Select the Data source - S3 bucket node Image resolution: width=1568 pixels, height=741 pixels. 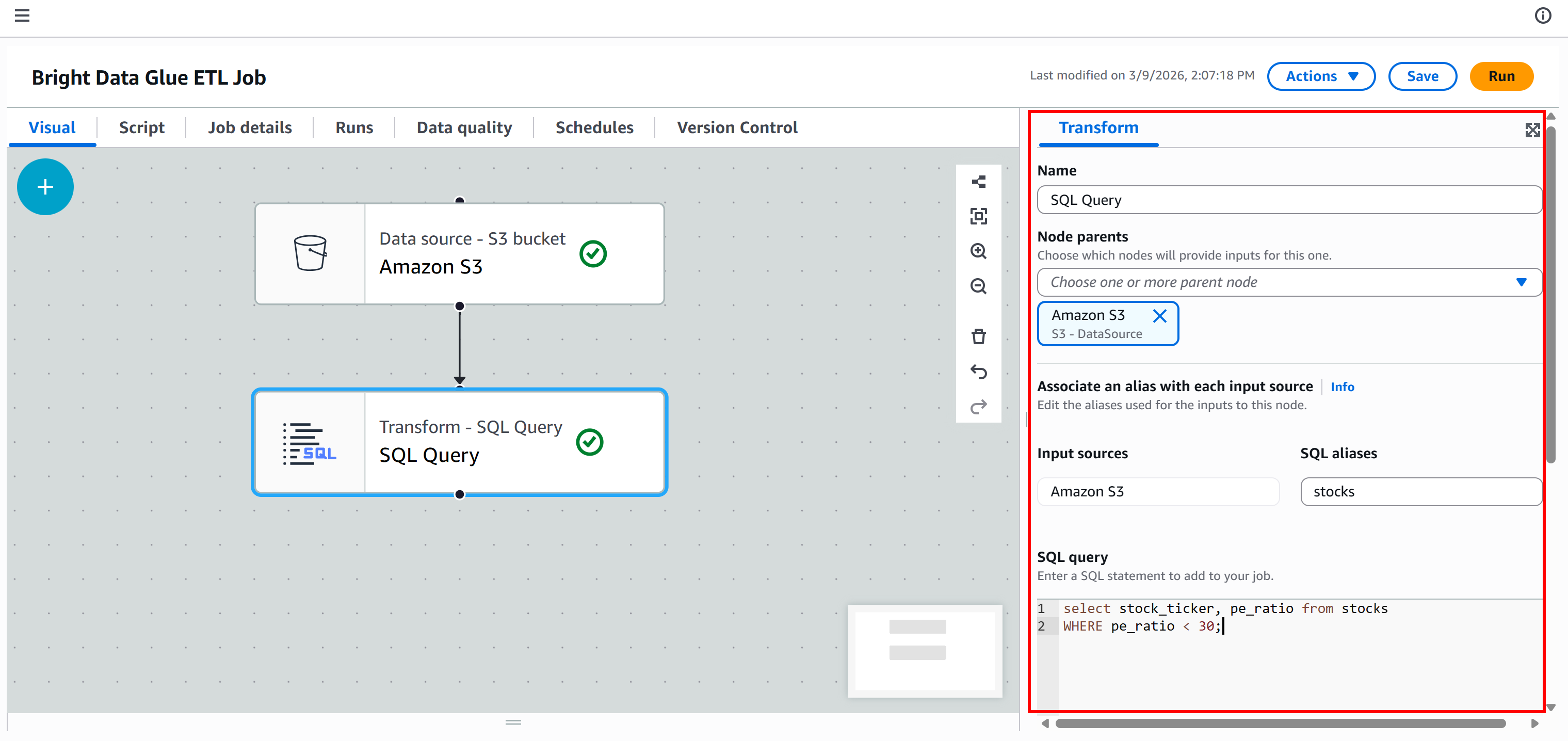click(x=459, y=253)
